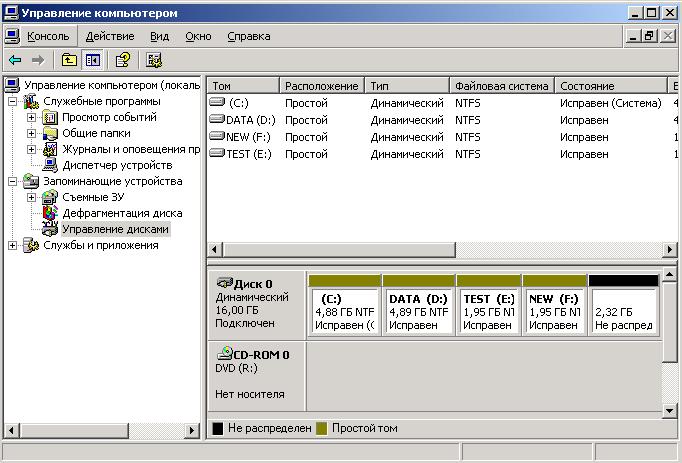Click the olive Простой том legend swatch
The width and height of the screenshot is (682, 463).
pos(321,429)
